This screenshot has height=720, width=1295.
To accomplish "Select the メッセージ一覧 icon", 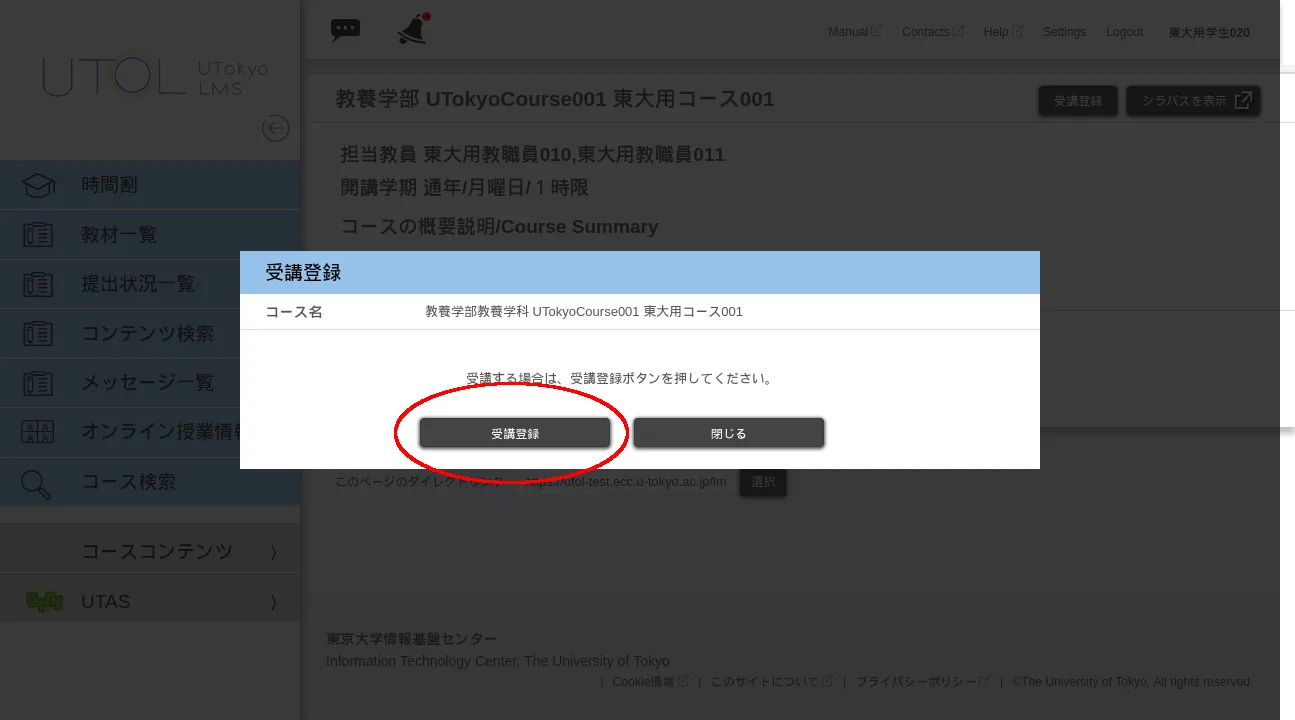I will pos(36,383).
